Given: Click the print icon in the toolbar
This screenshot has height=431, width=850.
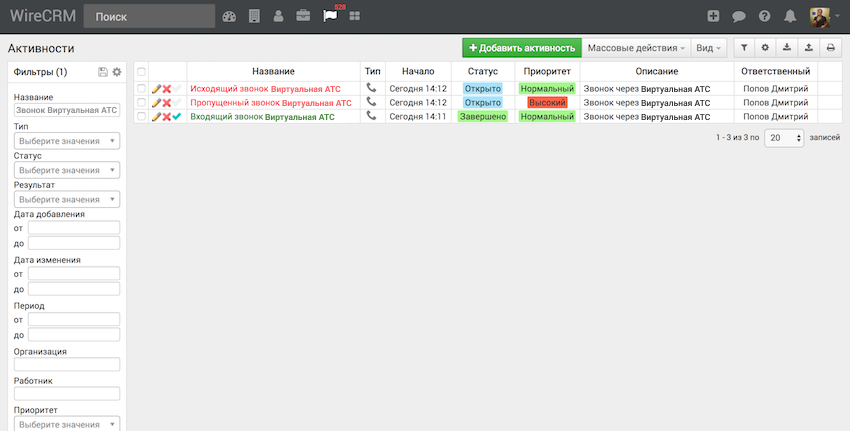Looking at the screenshot, I should (x=830, y=48).
